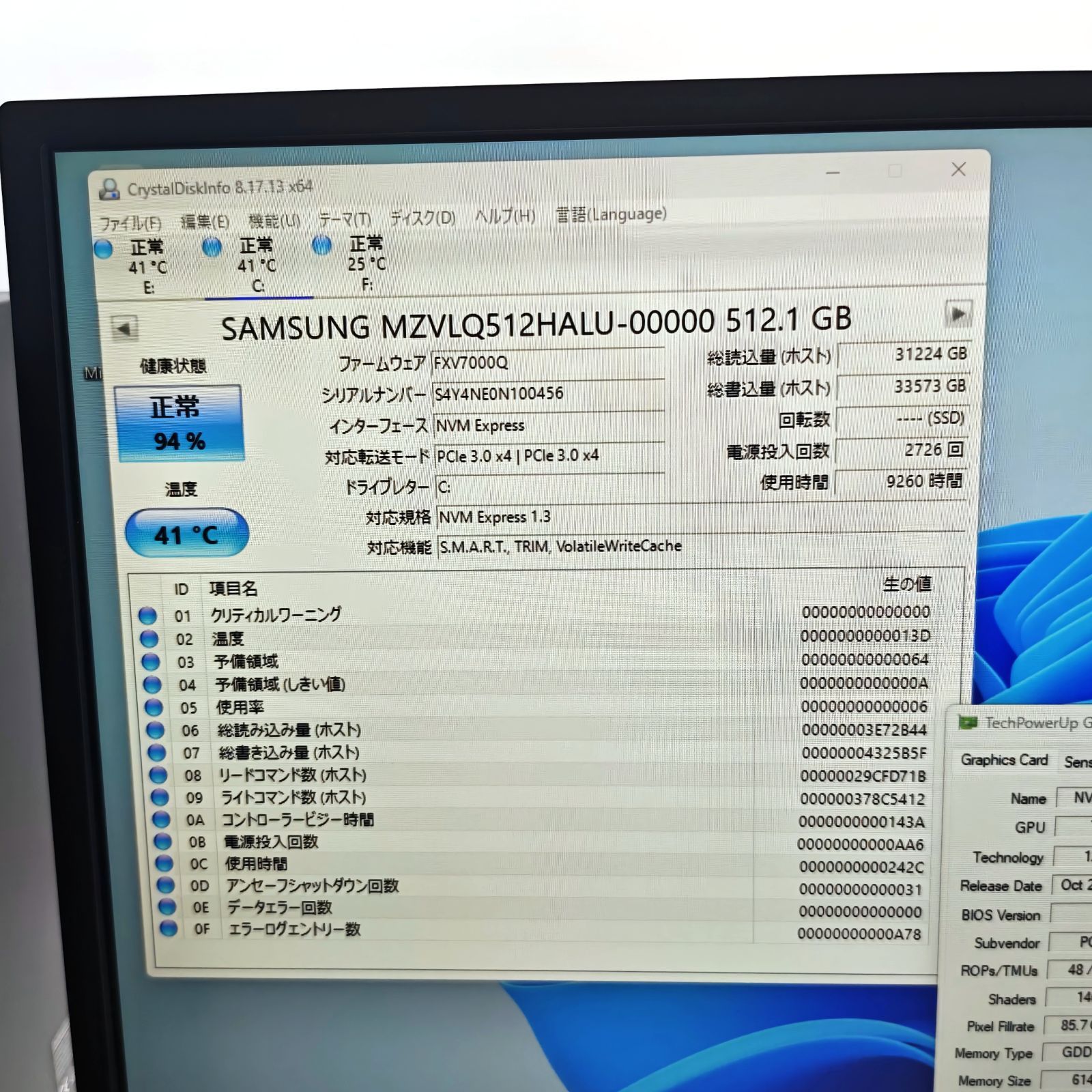Click Release Date field in TechPowerUp window
Screen dimensions: 1092x1092
coord(1072,885)
